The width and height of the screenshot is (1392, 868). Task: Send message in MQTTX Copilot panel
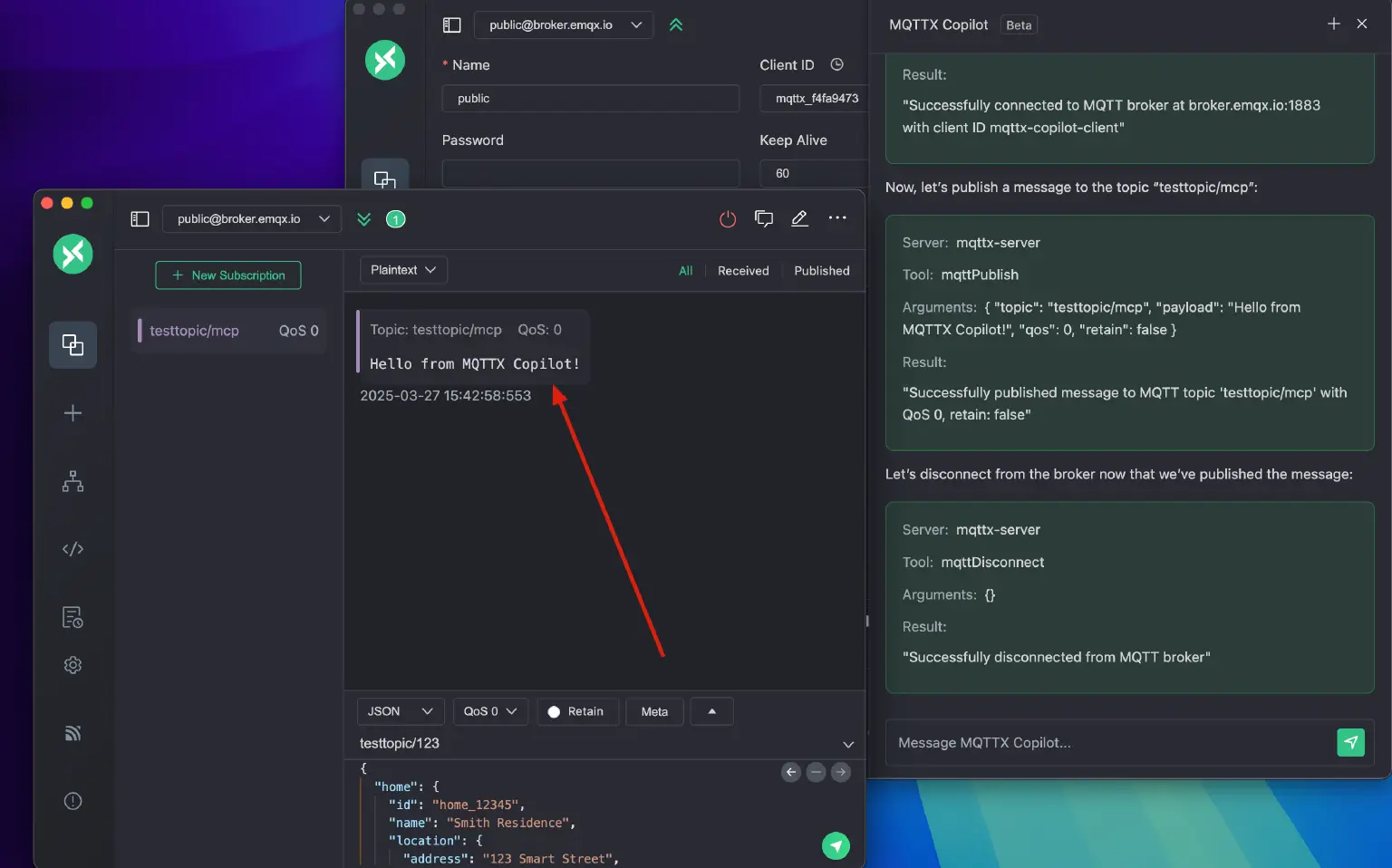click(1350, 742)
